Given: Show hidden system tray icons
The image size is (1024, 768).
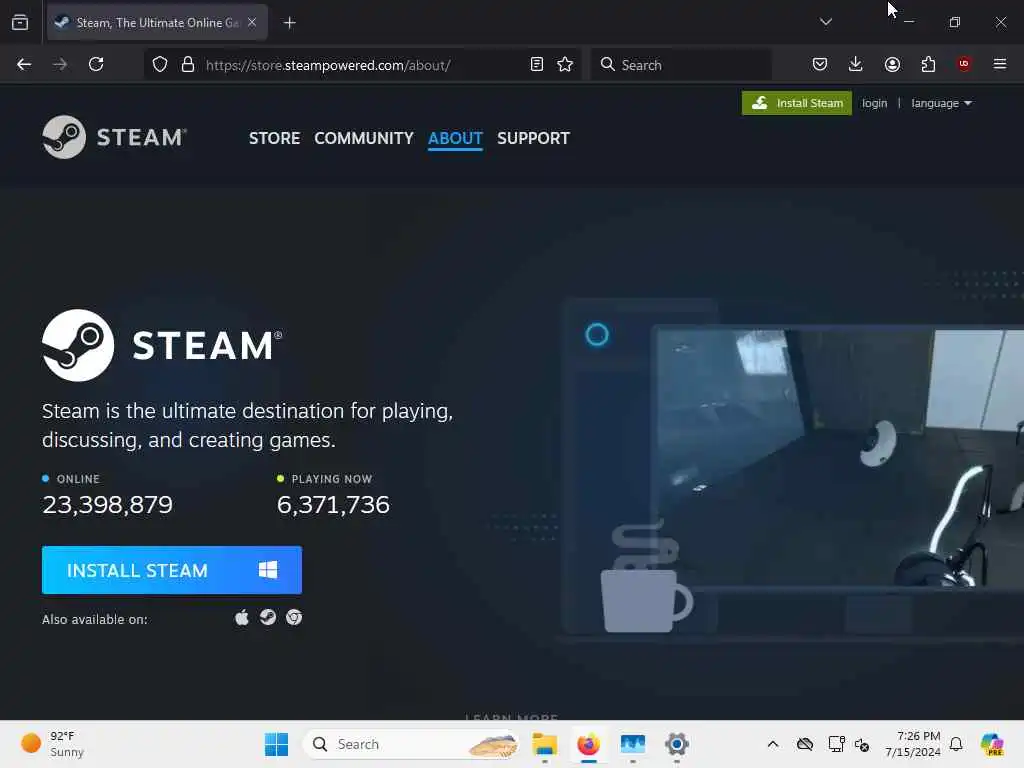Looking at the screenshot, I should [x=773, y=744].
